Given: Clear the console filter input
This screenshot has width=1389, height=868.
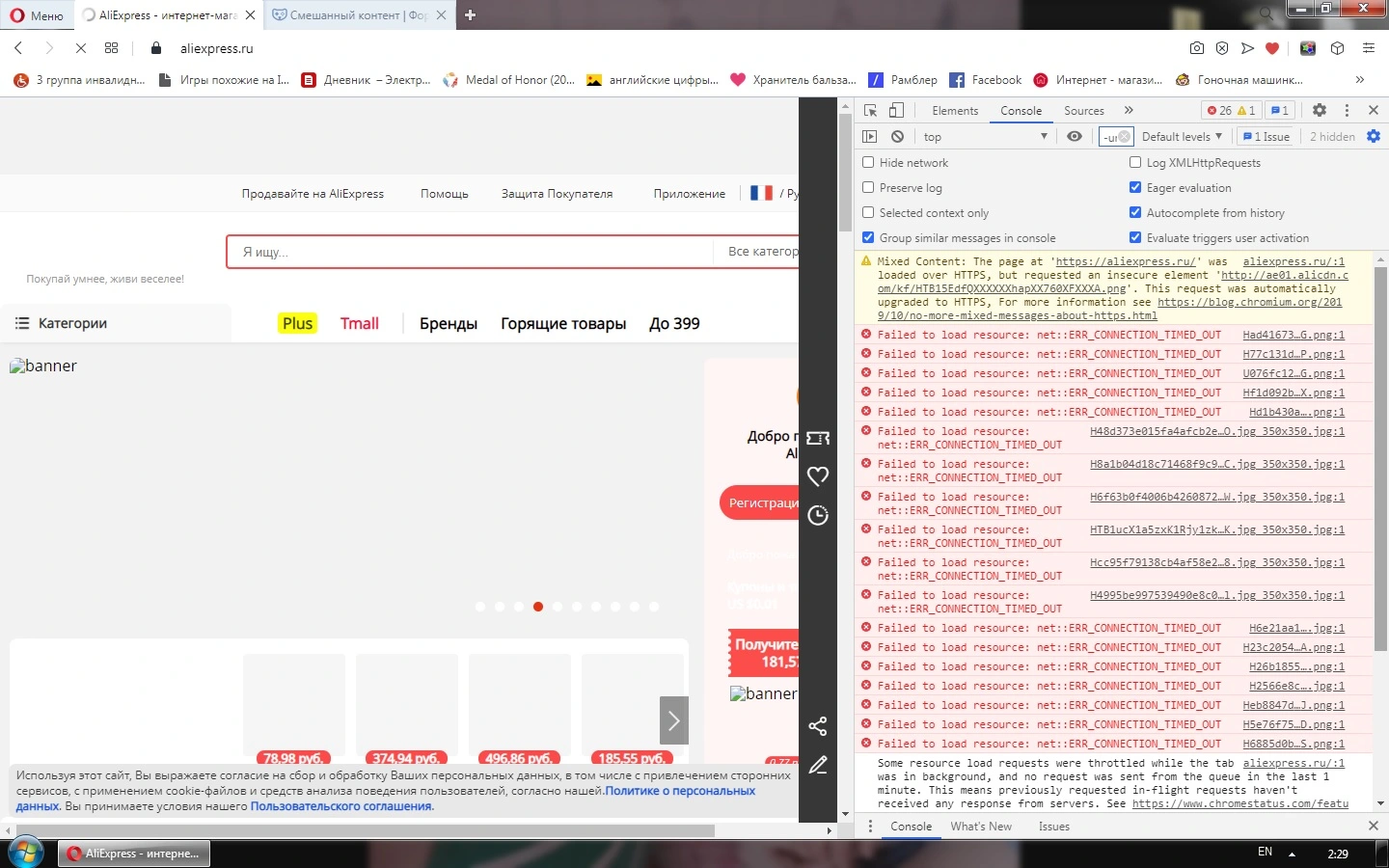Looking at the screenshot, I should (1125, 137).
